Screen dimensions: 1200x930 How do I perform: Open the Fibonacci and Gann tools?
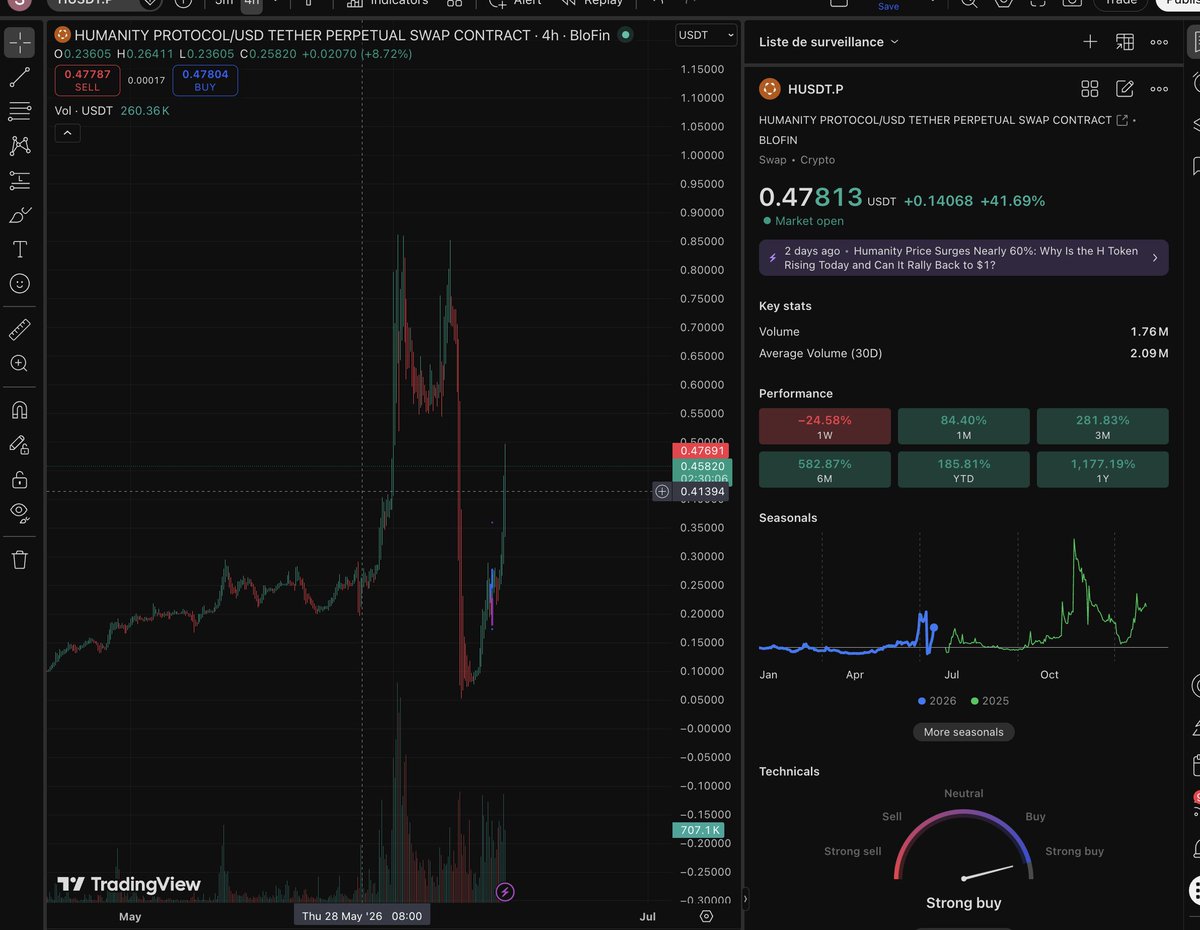point(19,111)
